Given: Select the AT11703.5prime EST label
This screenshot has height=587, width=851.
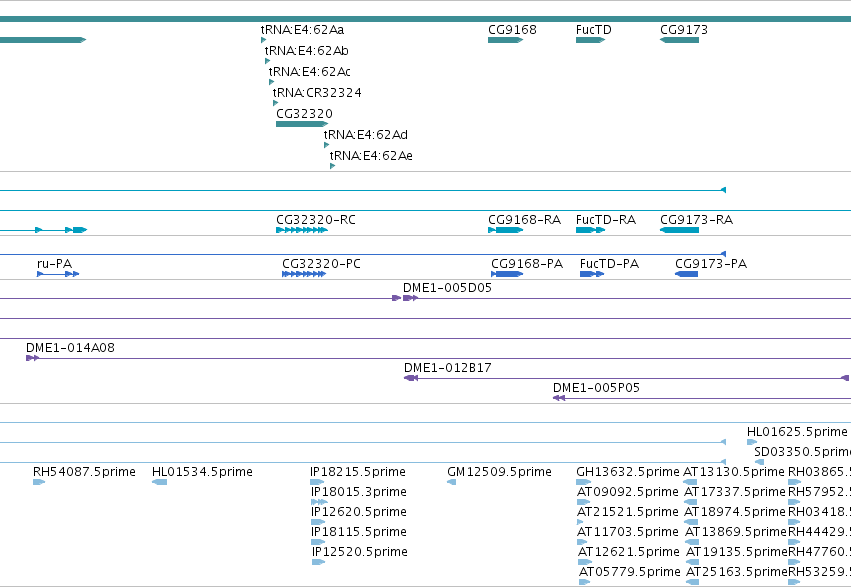Looking at the screenshot, I should (628, 532).
